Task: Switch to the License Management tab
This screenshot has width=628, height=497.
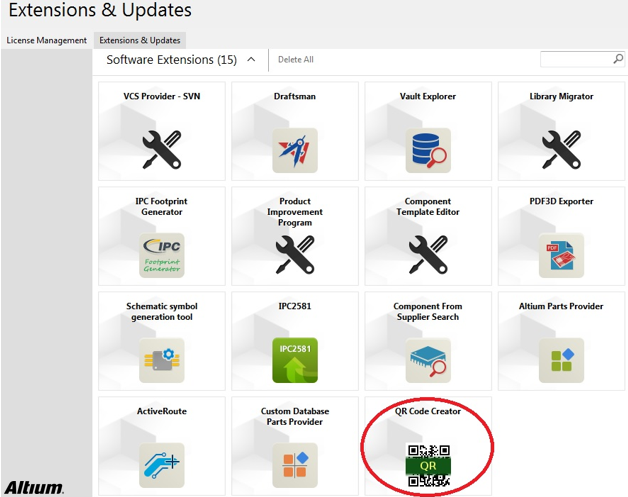Action: coord(46,40)
